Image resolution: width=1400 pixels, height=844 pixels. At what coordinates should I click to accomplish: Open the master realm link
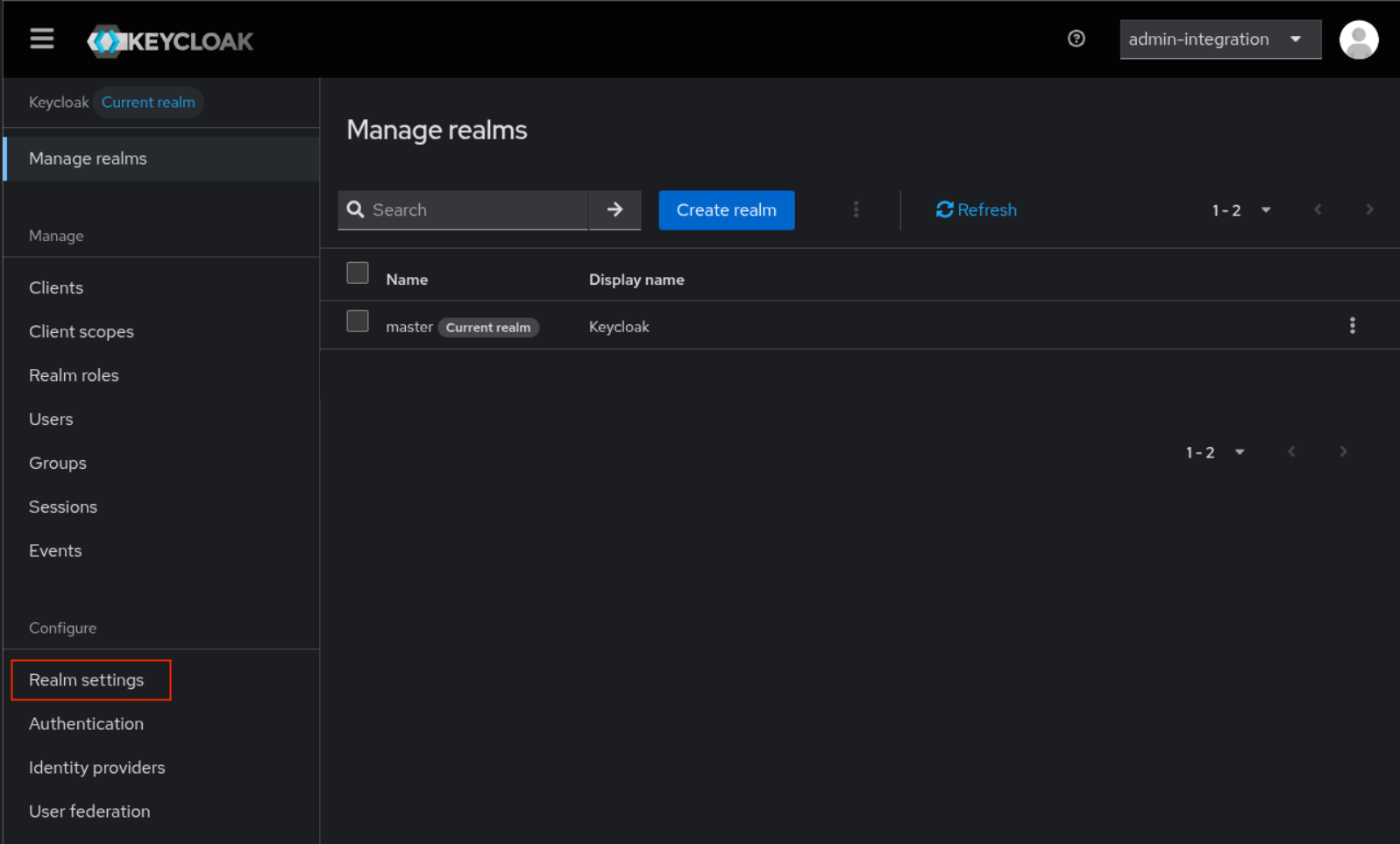(409, 327)
